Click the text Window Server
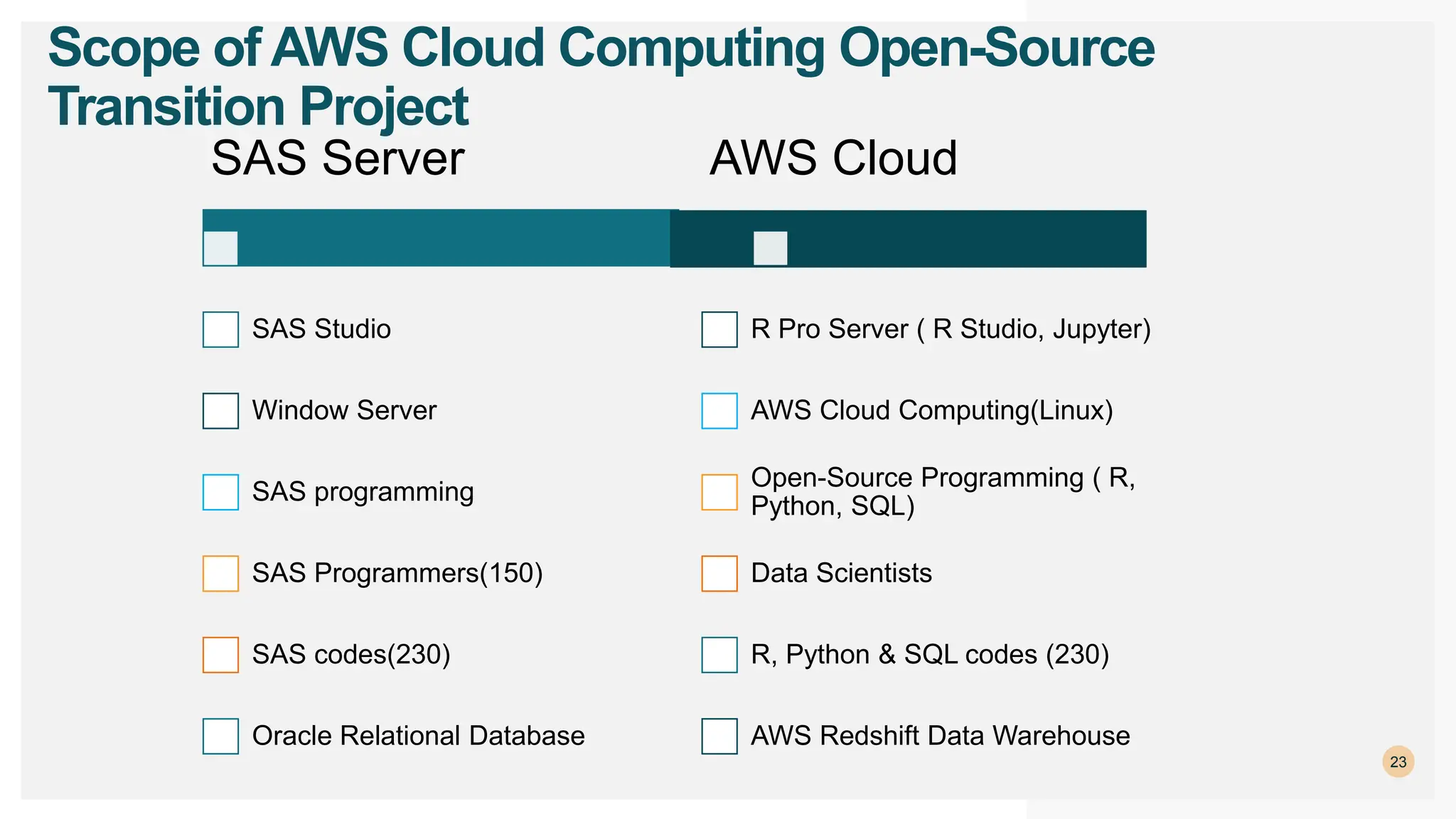This screenshot has width=1456, height=819. tap(344, 410)
